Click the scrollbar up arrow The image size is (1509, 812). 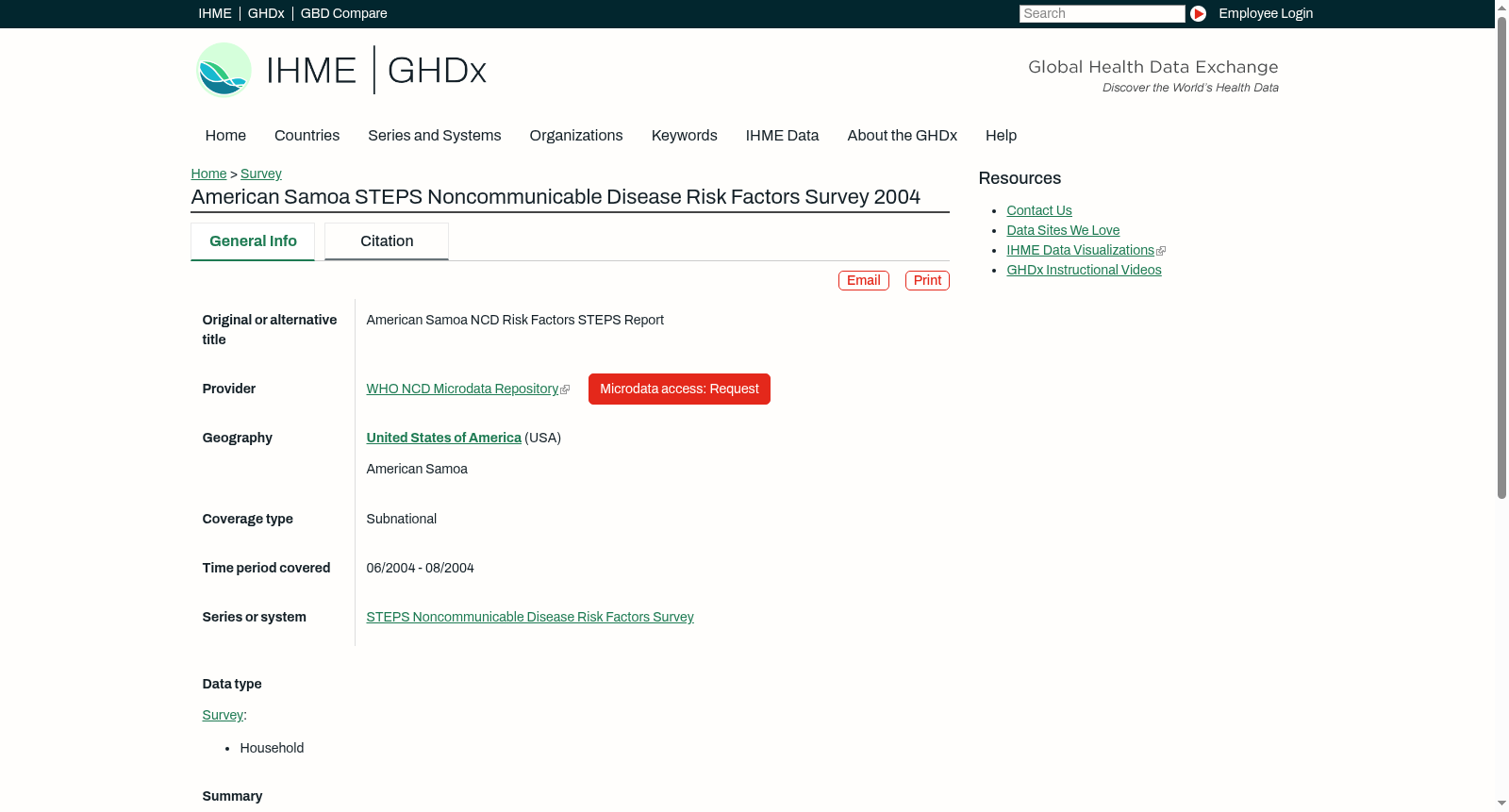point(1501,7)
